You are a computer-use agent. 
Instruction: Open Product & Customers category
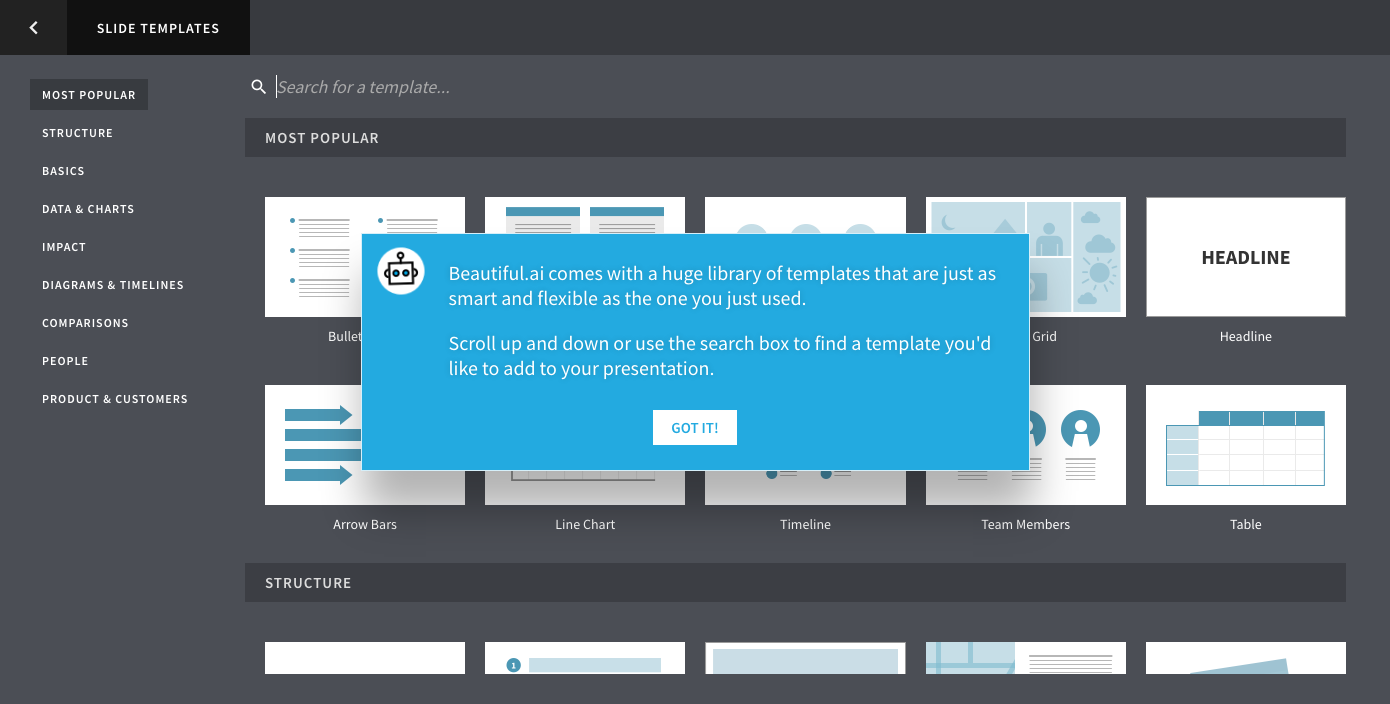click(x=115, y=399)
